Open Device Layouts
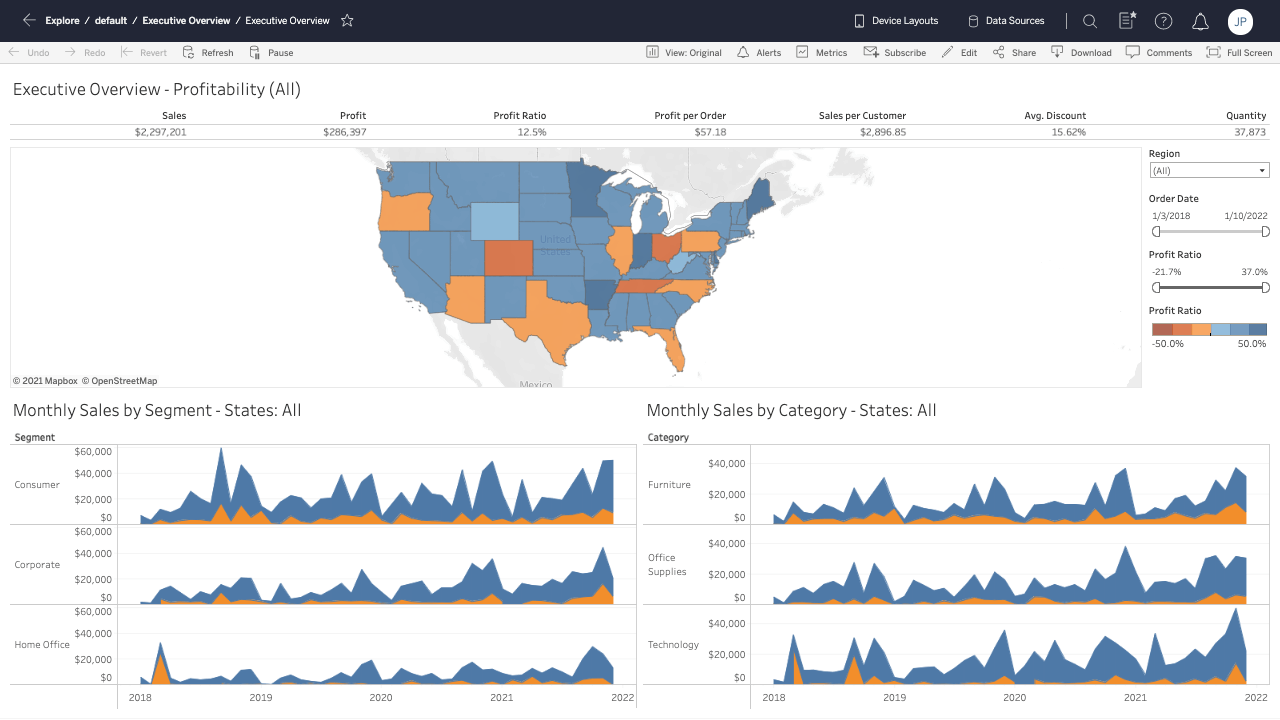The image size is (1280, 720). point(895,21)
